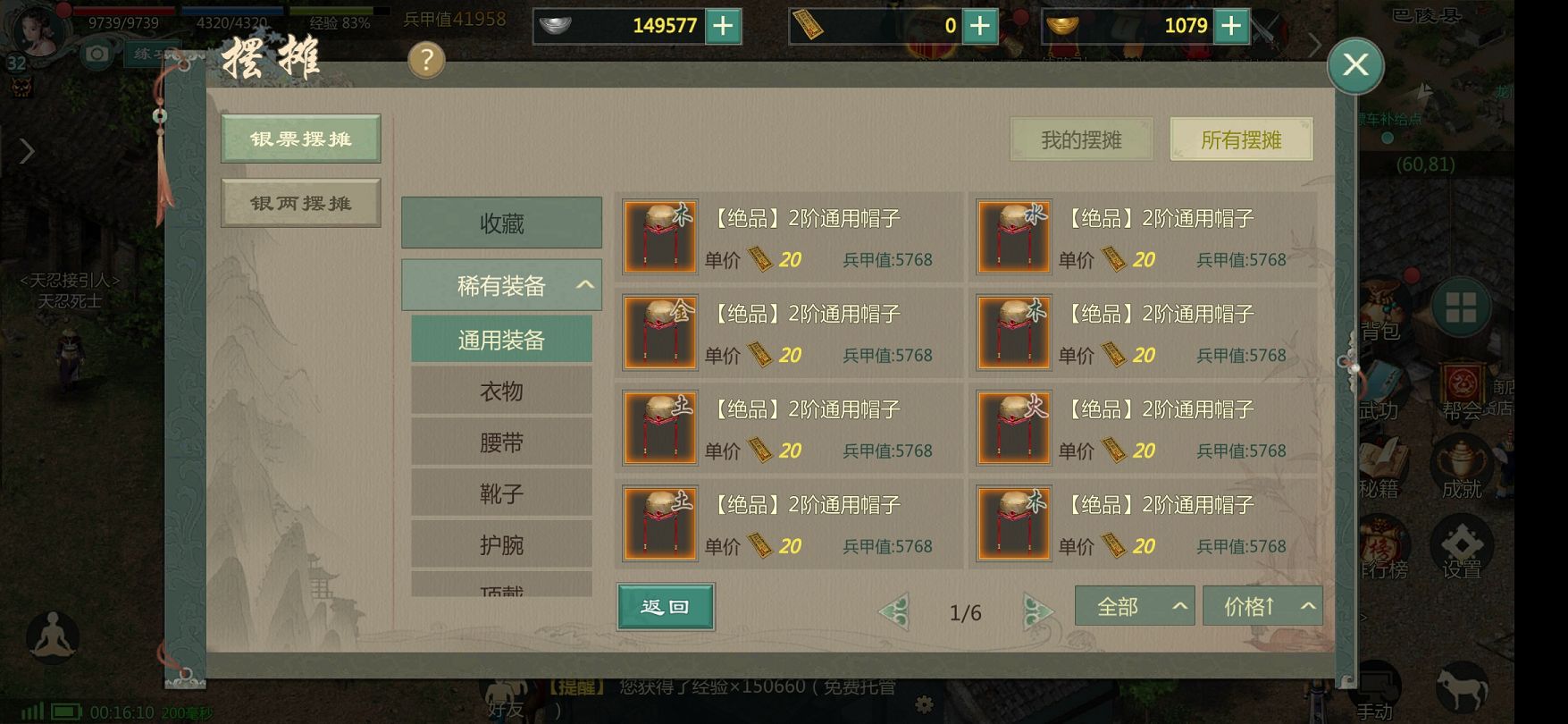Switch to 我的摆摊 tab
This screenshot has height=724, width=1568.
(1081, 139)
